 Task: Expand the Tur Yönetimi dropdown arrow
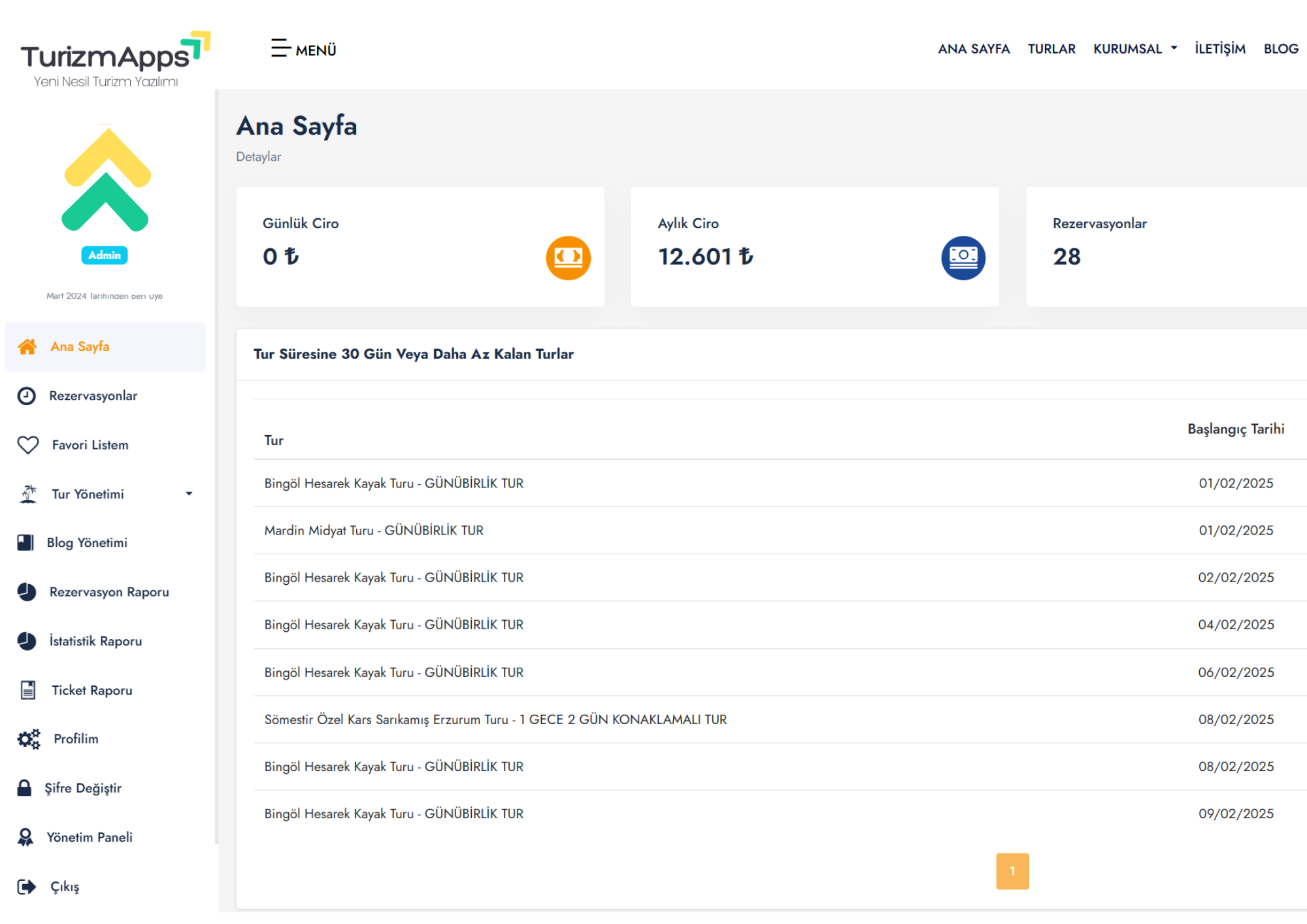pos(189,494)
